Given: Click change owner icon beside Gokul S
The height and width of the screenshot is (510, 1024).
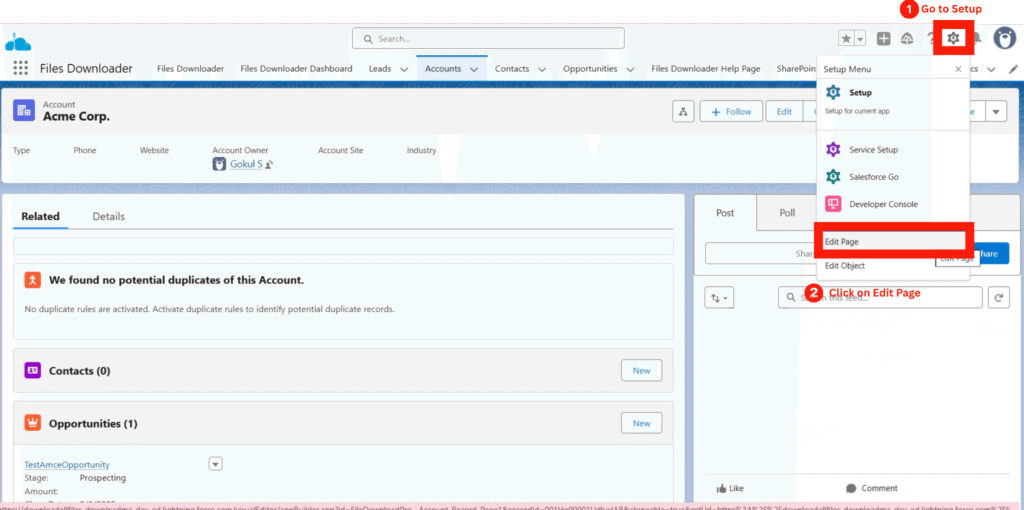Looking at the screenshot, I should pos(269,165).
